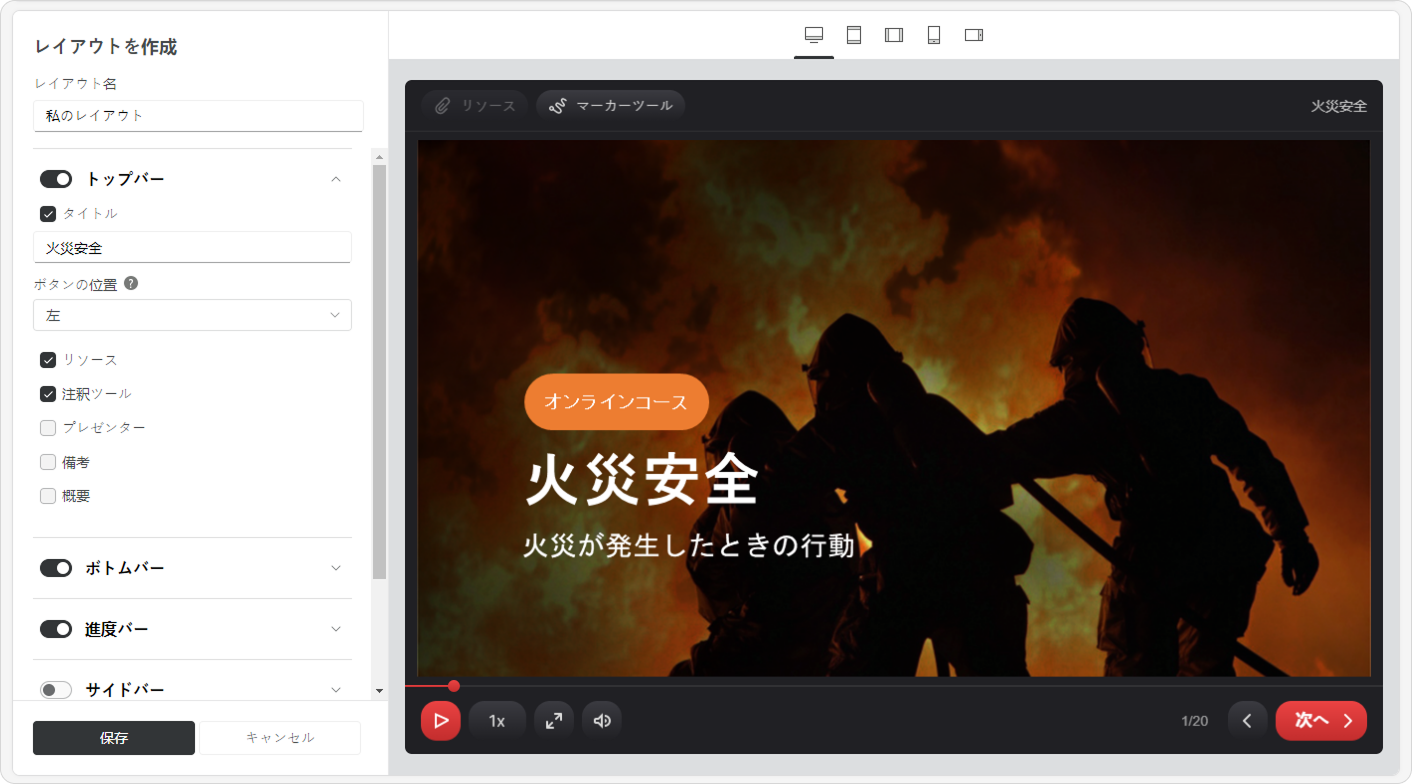Expand the ボトムバー section chevron

336,568
